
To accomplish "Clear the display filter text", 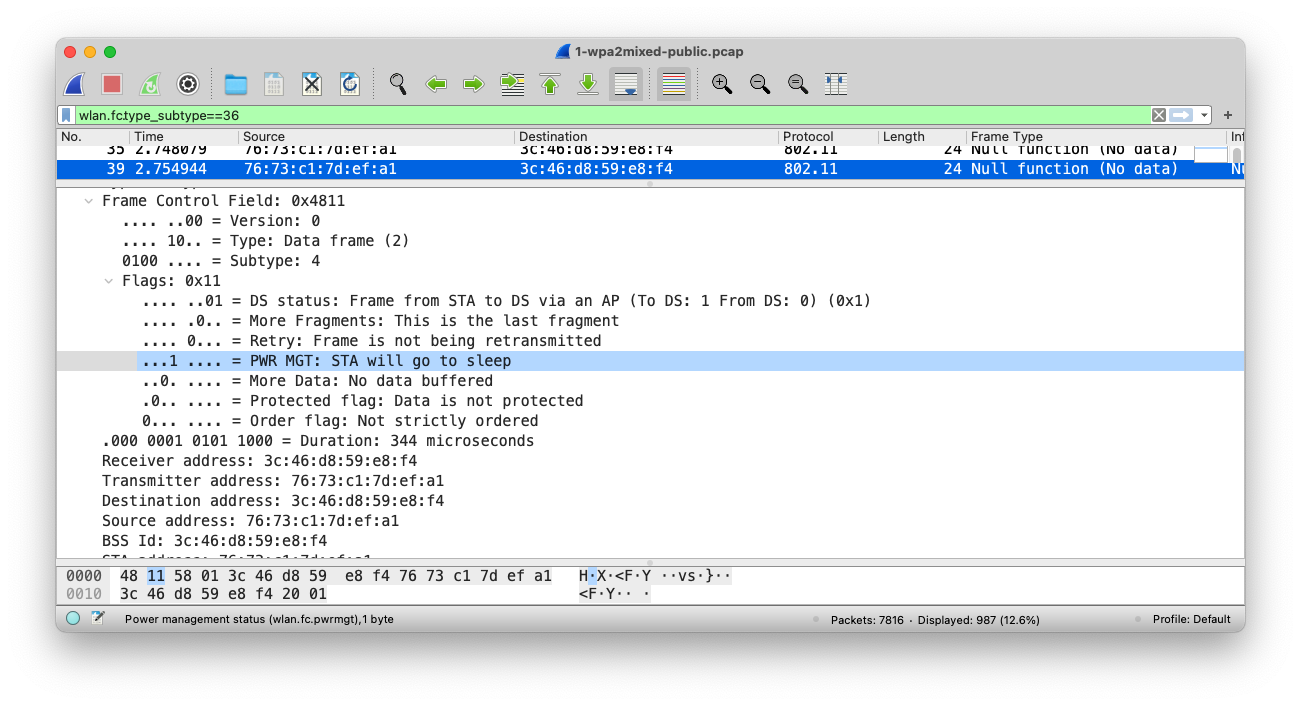I will coord(1158,115).
